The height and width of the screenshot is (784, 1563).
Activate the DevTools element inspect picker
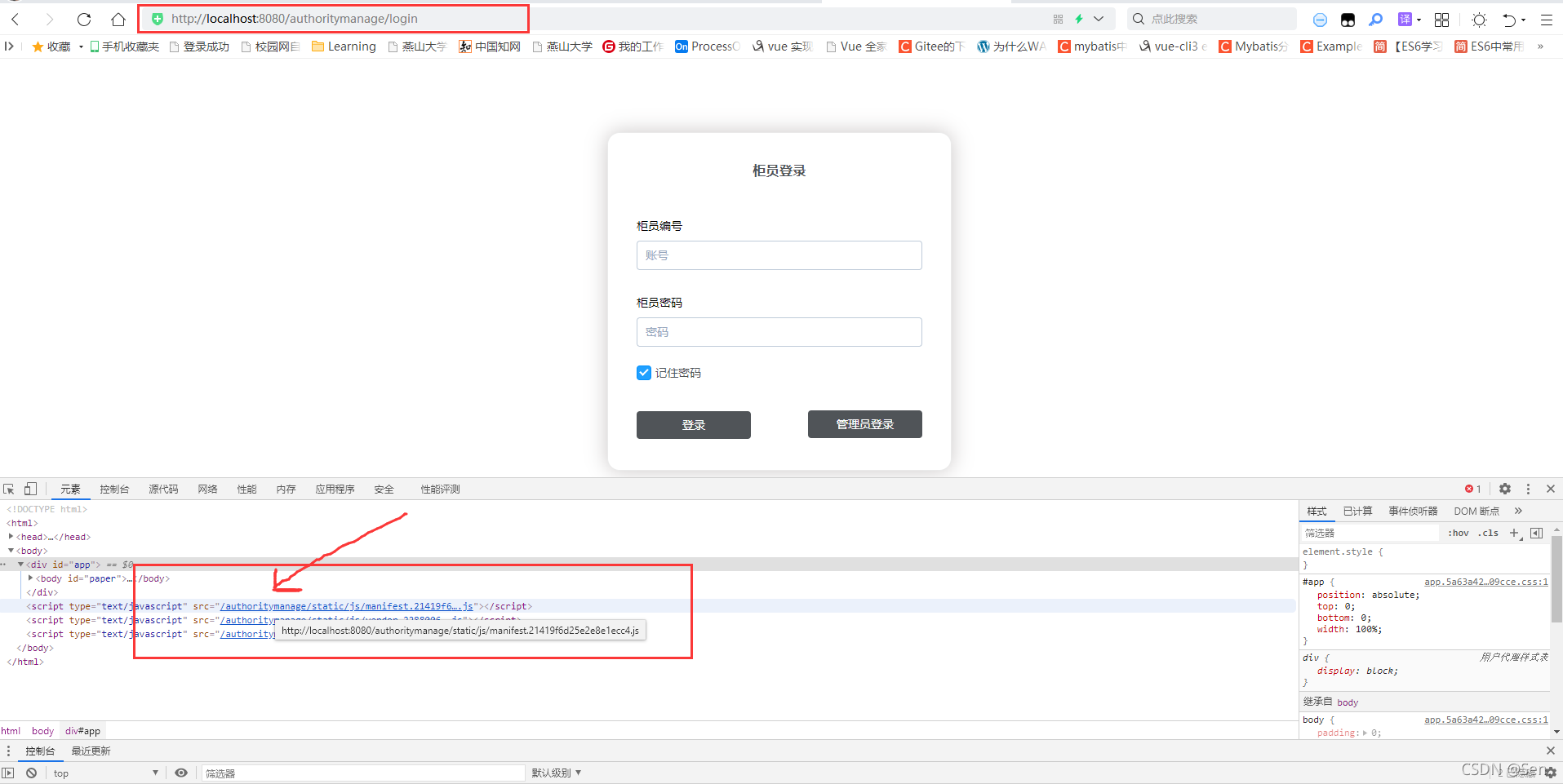pos(9,489)
